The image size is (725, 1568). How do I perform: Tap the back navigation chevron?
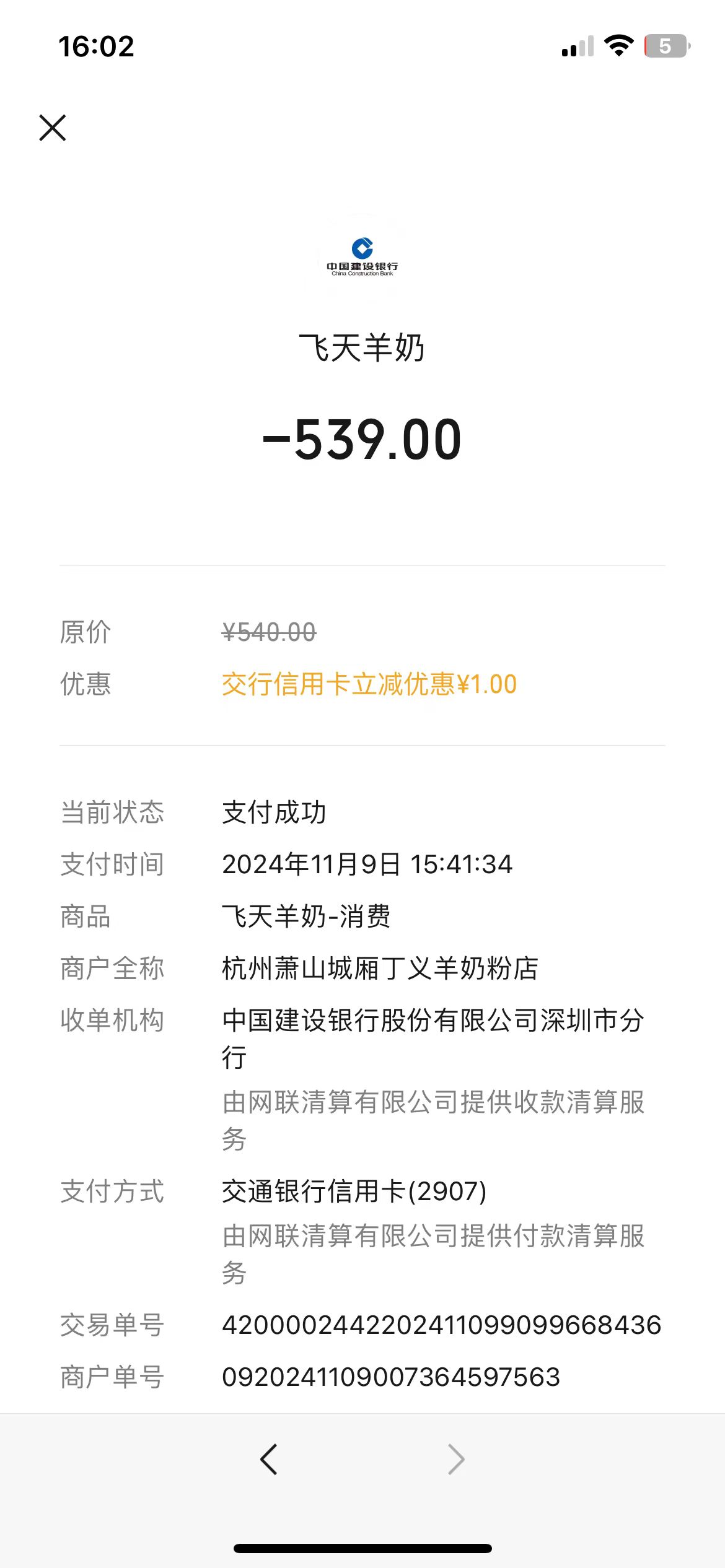(269, 1459)
